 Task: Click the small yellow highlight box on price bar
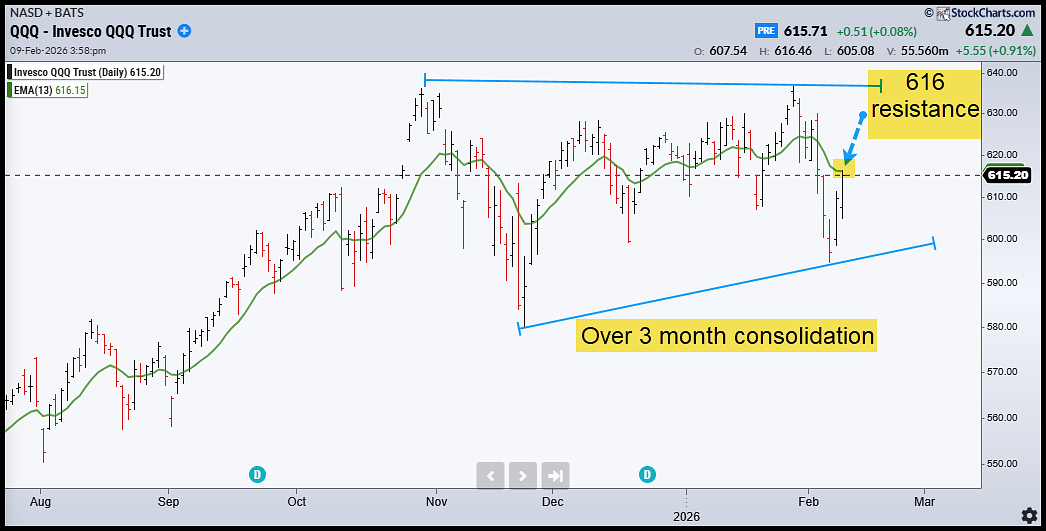(843, 167)
